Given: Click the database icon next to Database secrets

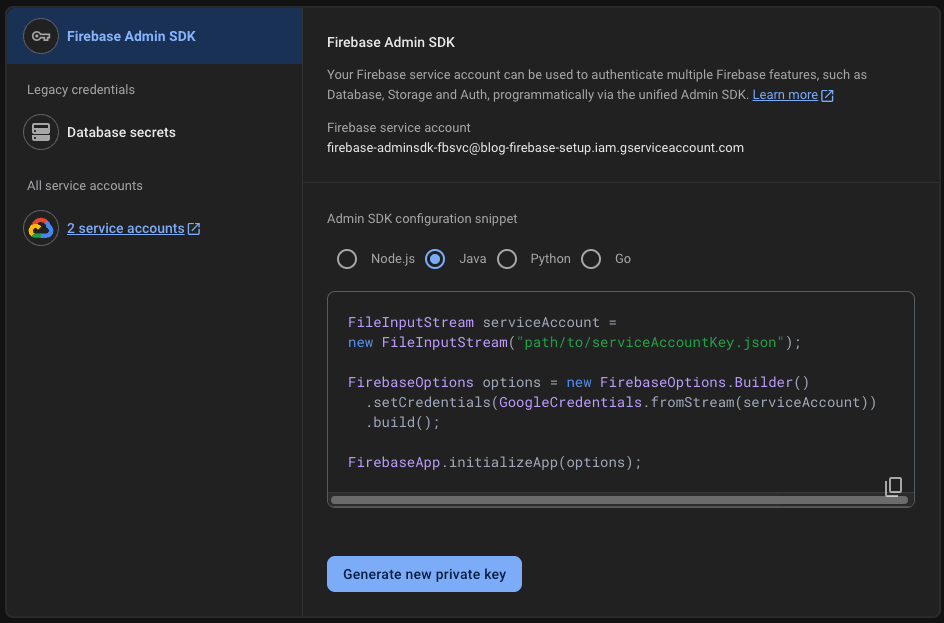Looking at the screenshot, I should pyautogui.click(x=41, y=132).
